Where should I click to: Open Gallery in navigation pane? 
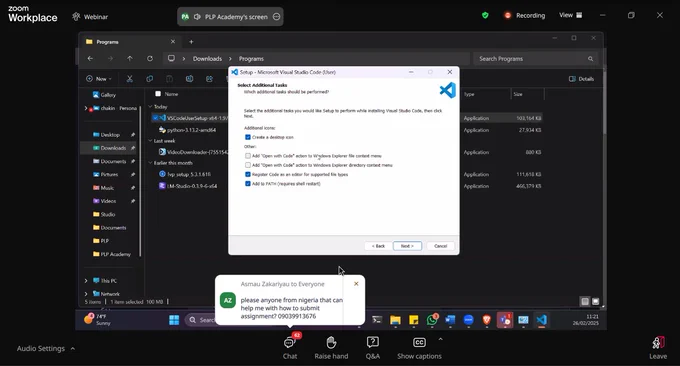(x=104, y=95)
